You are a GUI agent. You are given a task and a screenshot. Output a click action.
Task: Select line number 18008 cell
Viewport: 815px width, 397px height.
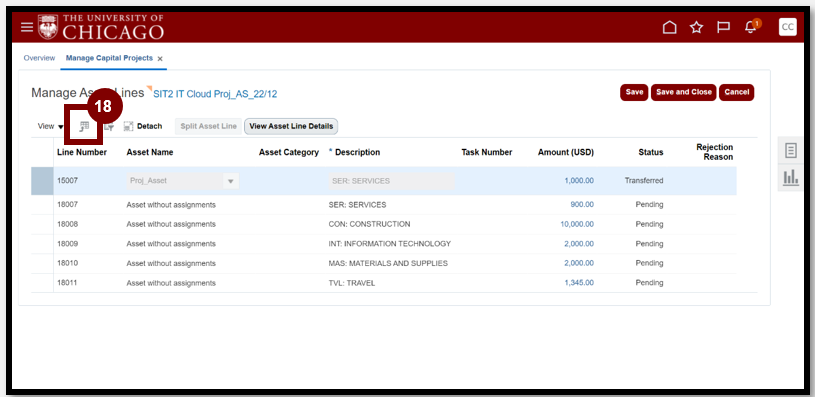(68, 224)
